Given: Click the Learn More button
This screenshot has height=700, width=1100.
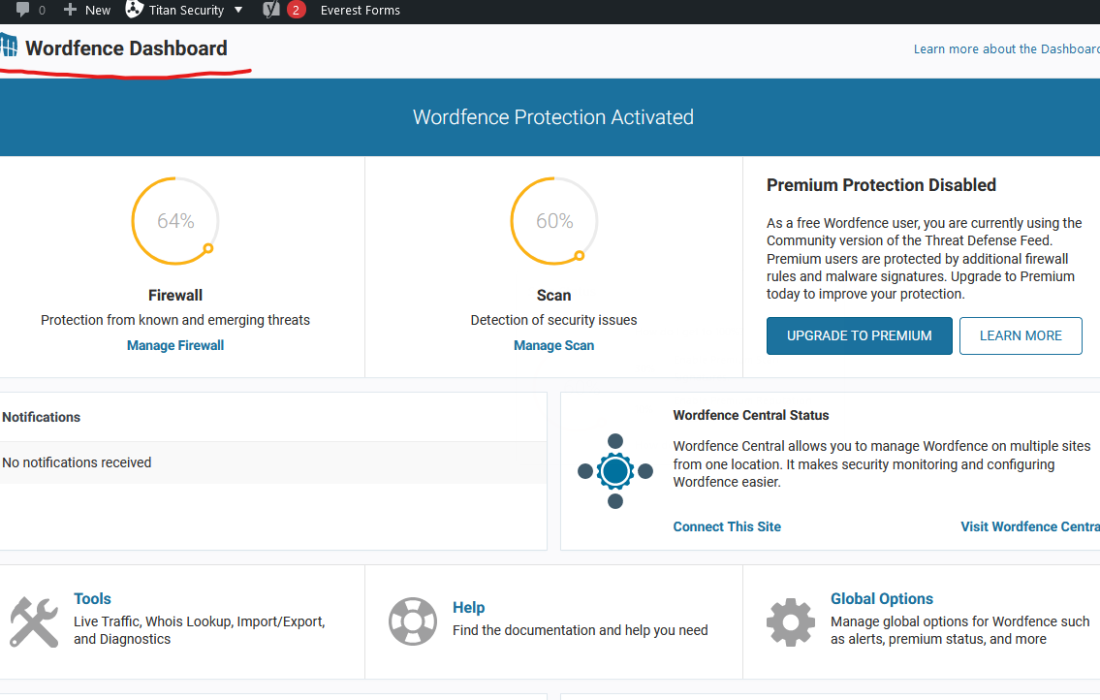Looking at the screenshot, I should pos(1021,336).
